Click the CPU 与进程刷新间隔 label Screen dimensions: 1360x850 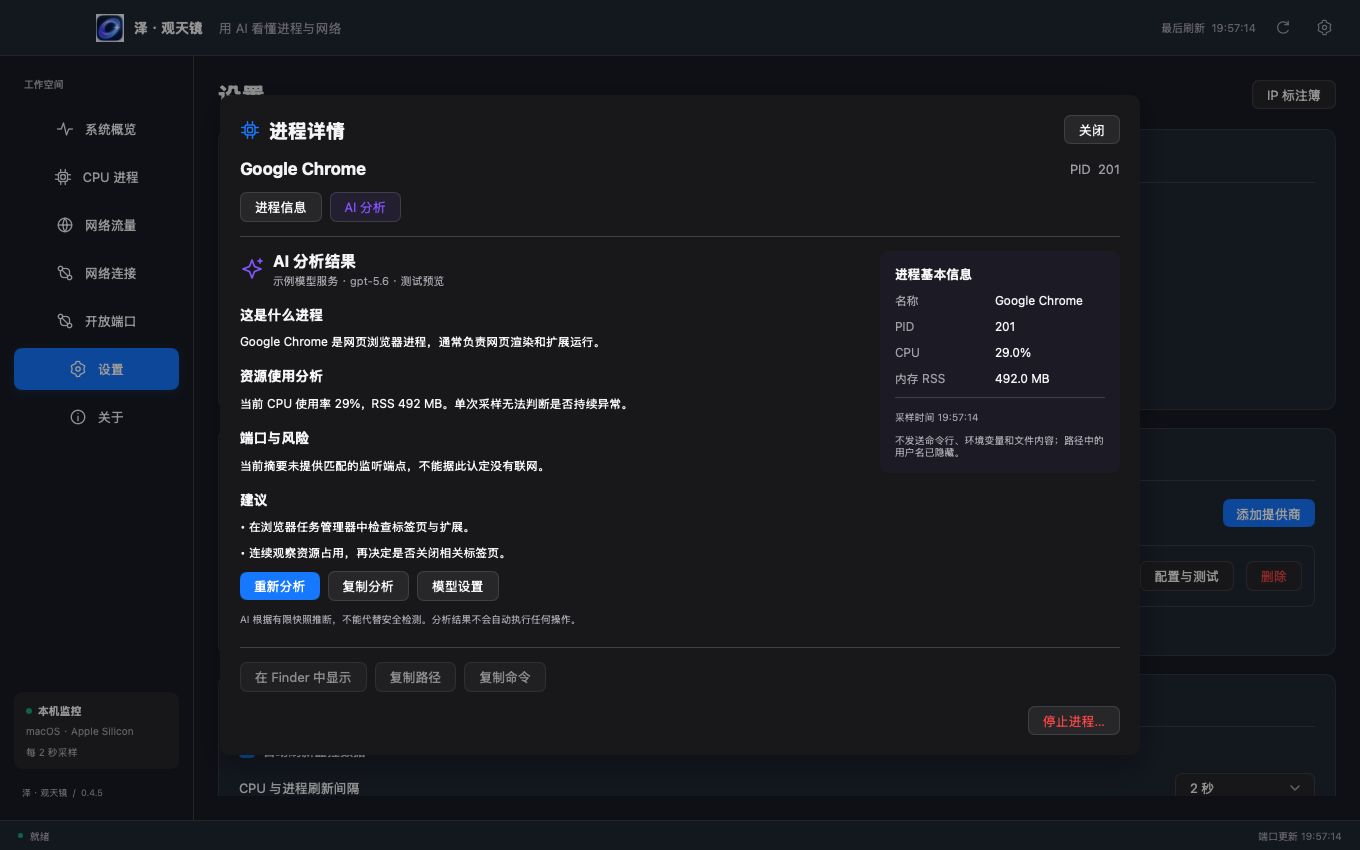point(299,788)
